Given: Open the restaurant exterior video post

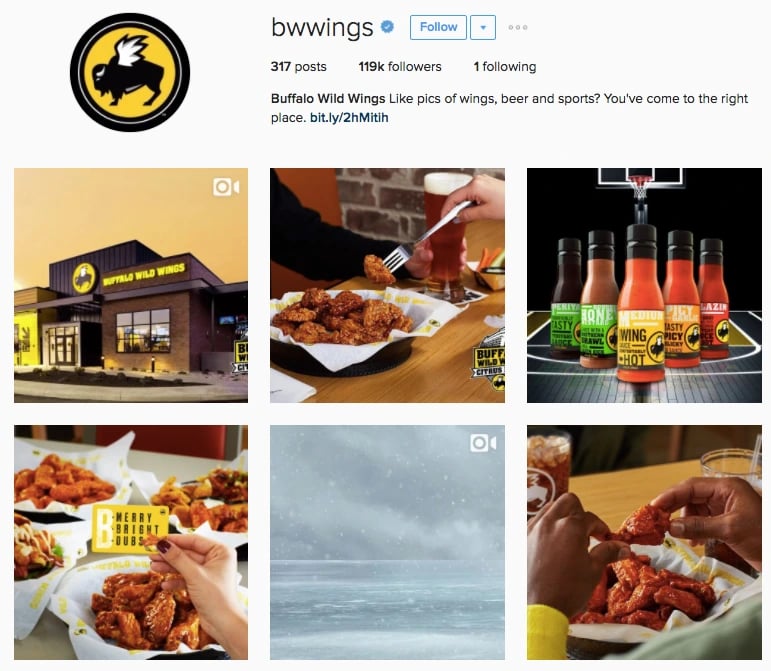Looking at the screenshot, I should pos(131,285).
